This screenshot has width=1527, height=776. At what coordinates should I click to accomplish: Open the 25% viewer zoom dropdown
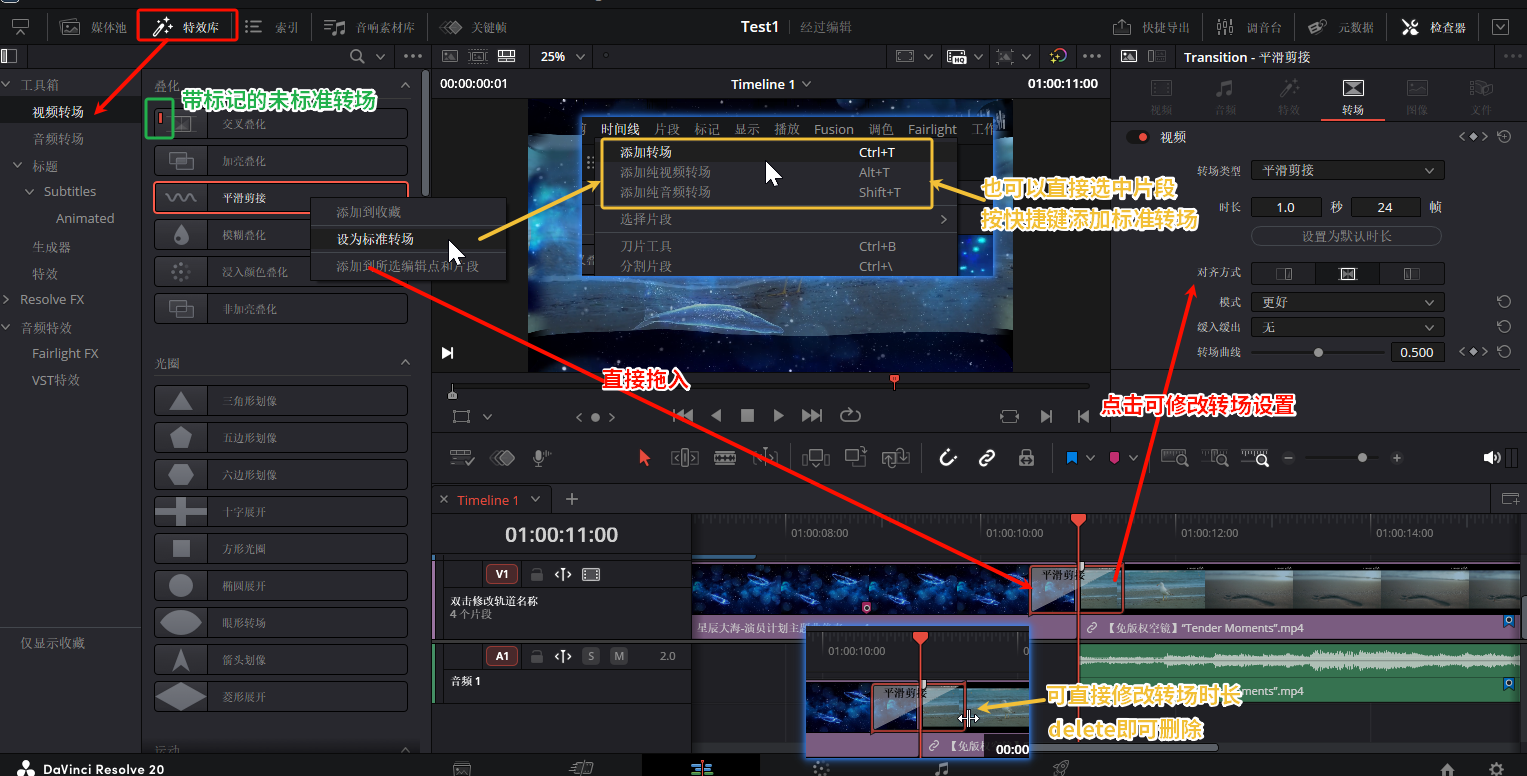(x=561, y=56)
